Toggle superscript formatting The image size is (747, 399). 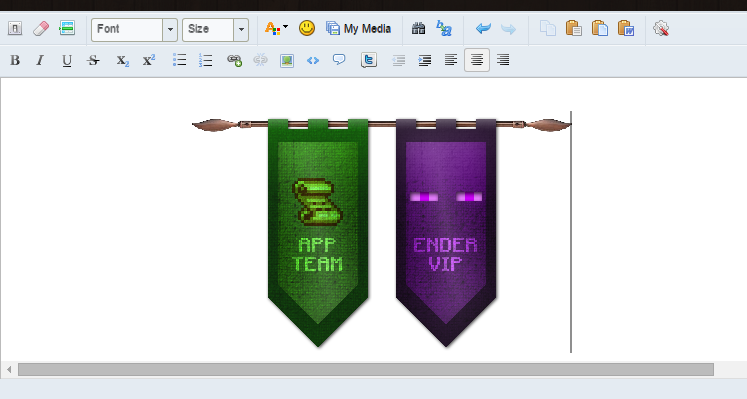click(x=149, y=60)
